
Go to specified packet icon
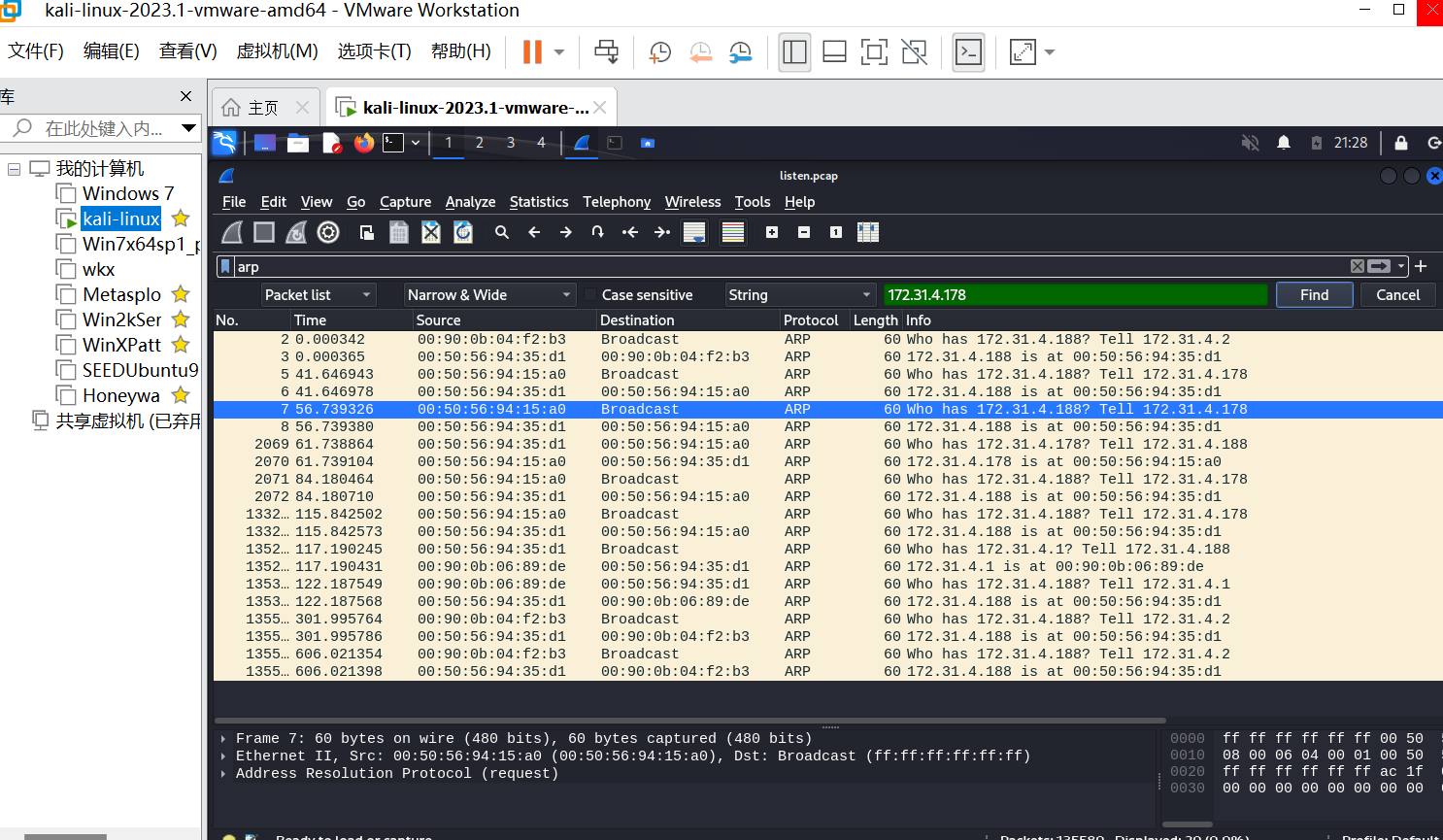pyautogui.click(x=598, y=232)
